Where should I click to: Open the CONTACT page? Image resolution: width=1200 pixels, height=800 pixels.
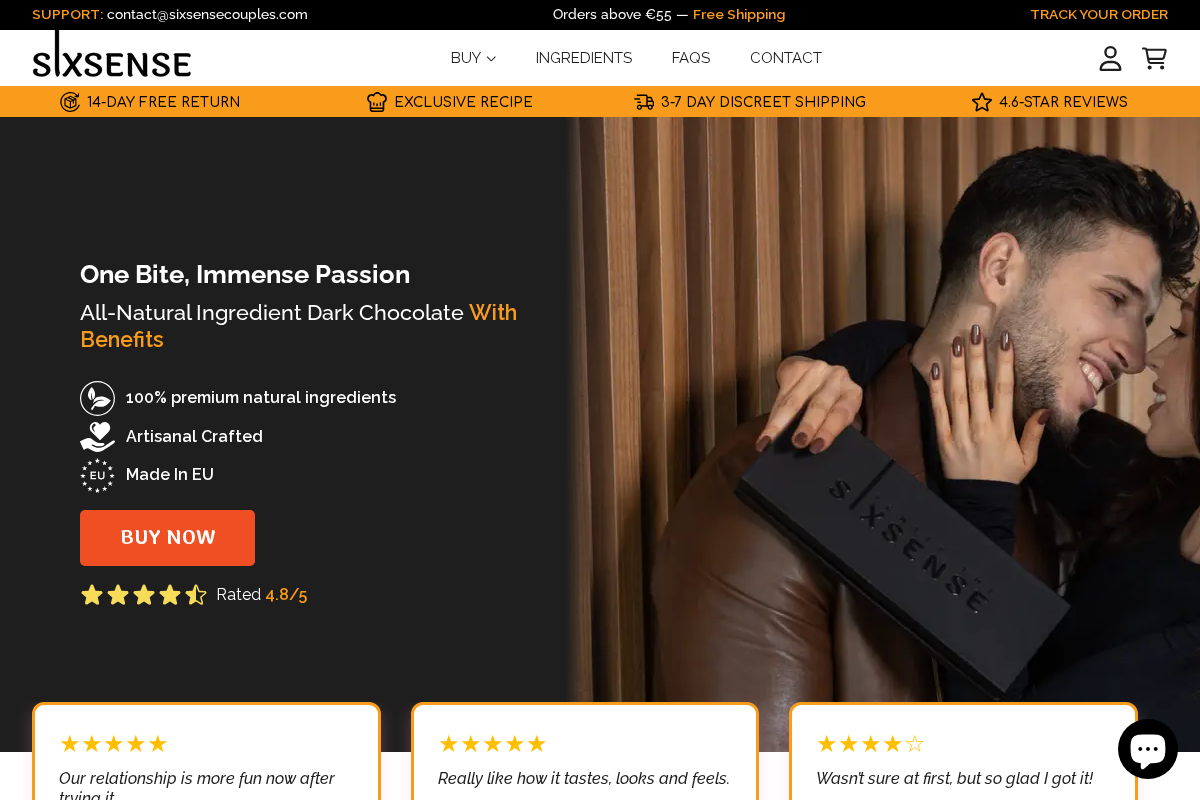point(786,58)
